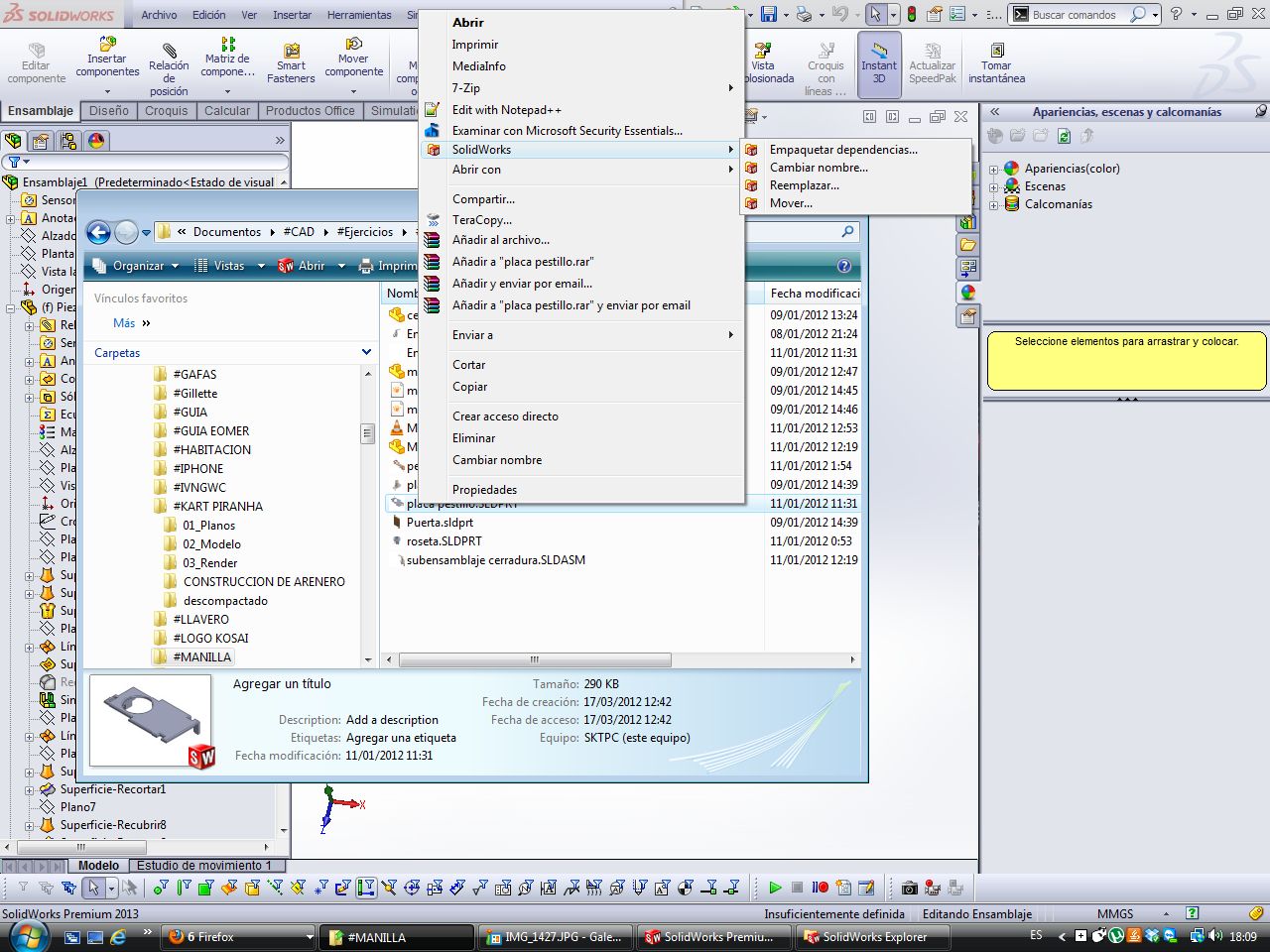The height and width of the screenshot is (952, 1270).
Task: Open the SolidWorks submenu in context menu
Action: [x=581, y=149]
